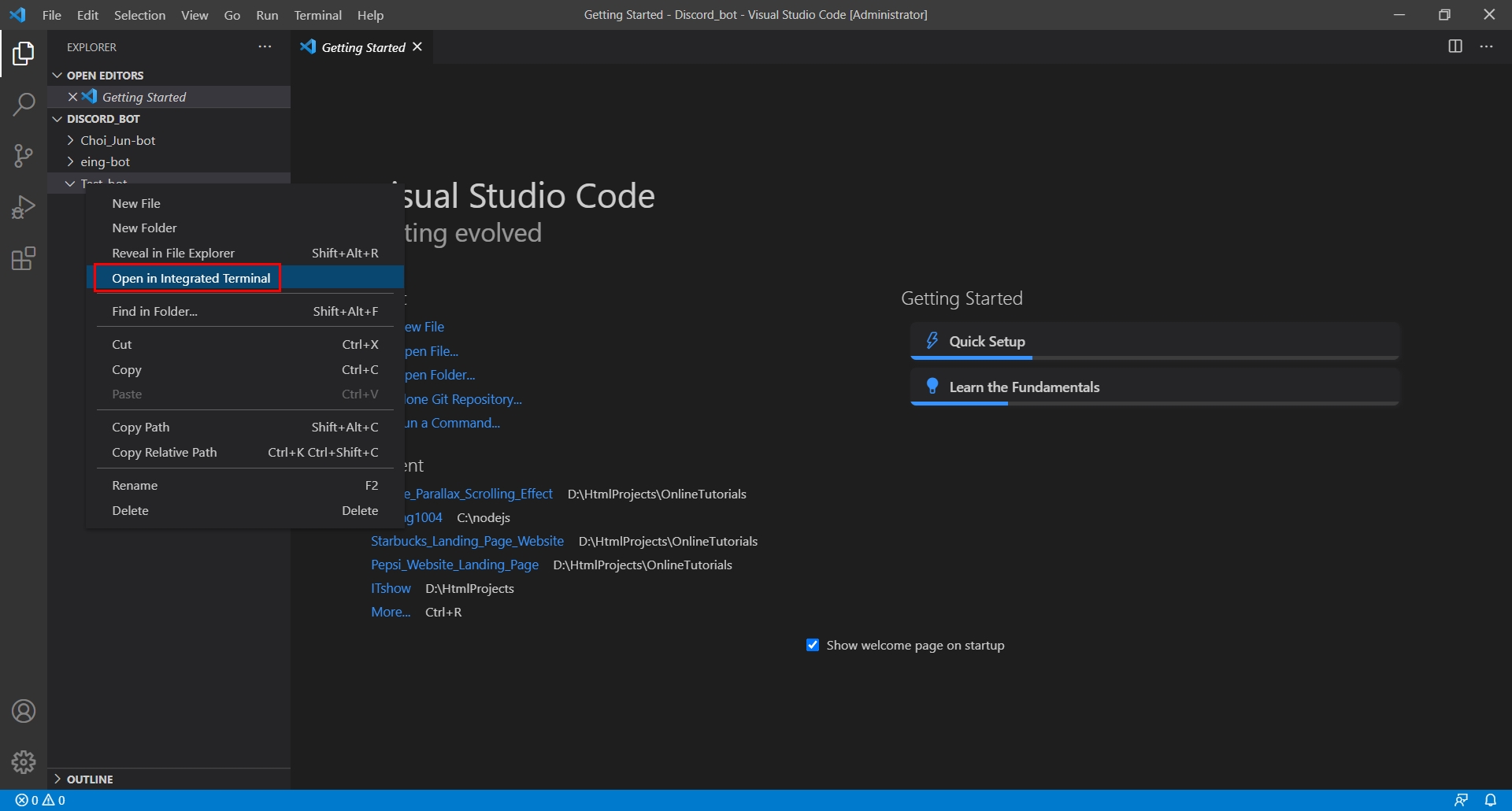Open the Manage gear icon
The image size is (1512, 811).
pos(24,761)
